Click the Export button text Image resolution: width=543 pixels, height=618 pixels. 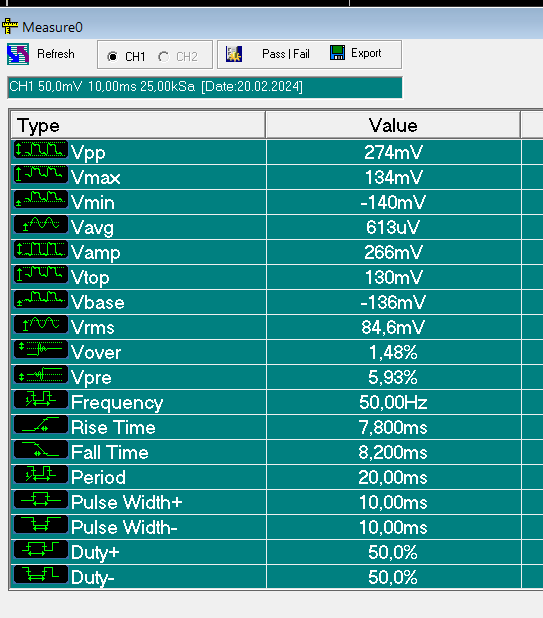click(366, 53)
